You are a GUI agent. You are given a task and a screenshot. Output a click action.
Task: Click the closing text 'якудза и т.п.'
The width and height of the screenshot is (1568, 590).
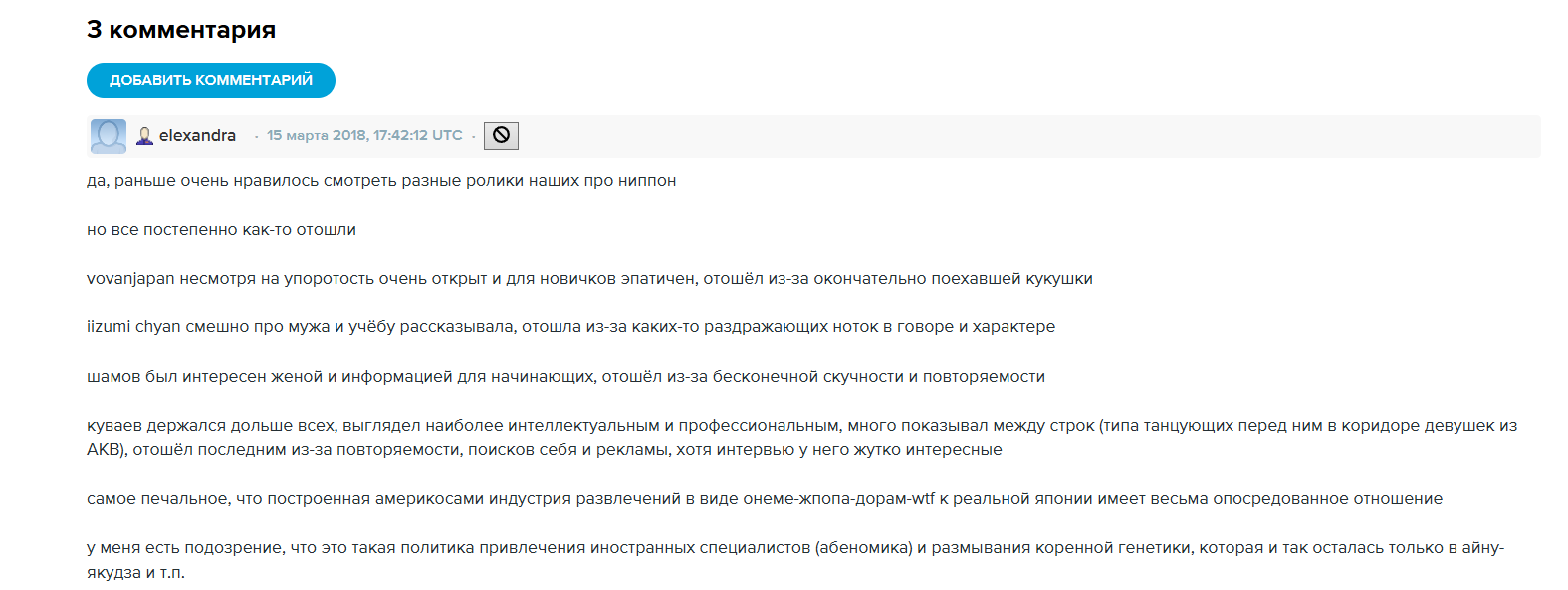135,573
